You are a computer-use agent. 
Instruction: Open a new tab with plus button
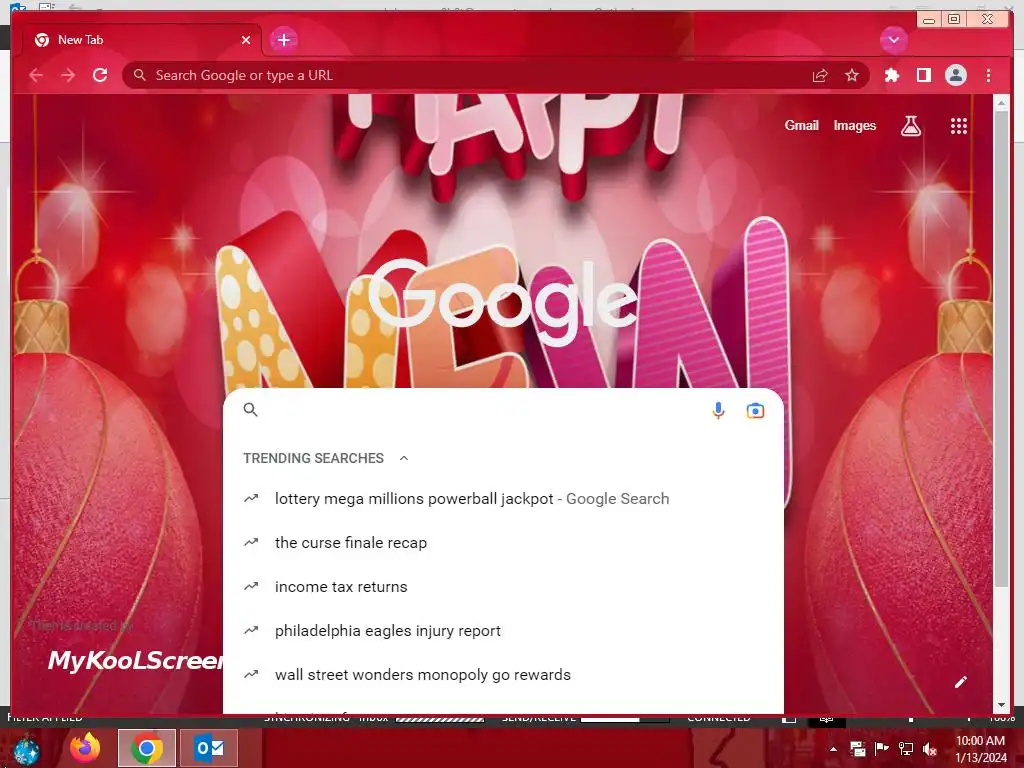283,40
